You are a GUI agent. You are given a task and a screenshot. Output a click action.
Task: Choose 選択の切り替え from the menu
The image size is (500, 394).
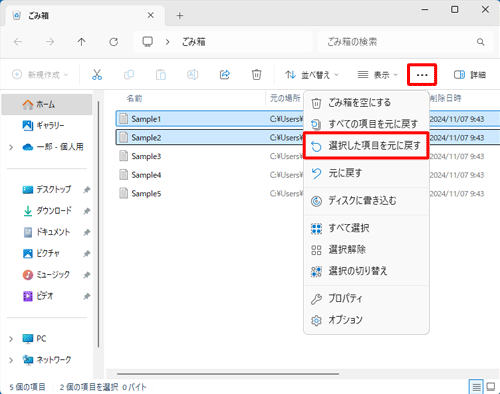(366, 271)
